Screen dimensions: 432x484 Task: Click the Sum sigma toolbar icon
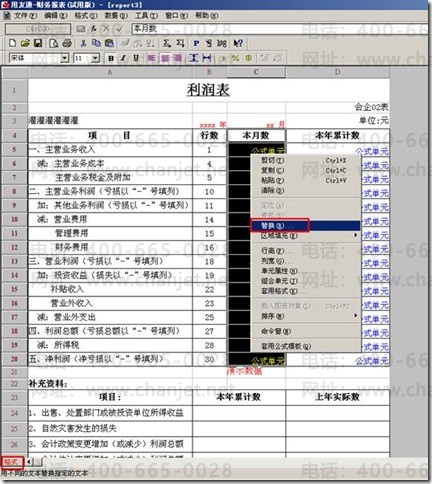(x=167, y=43)
